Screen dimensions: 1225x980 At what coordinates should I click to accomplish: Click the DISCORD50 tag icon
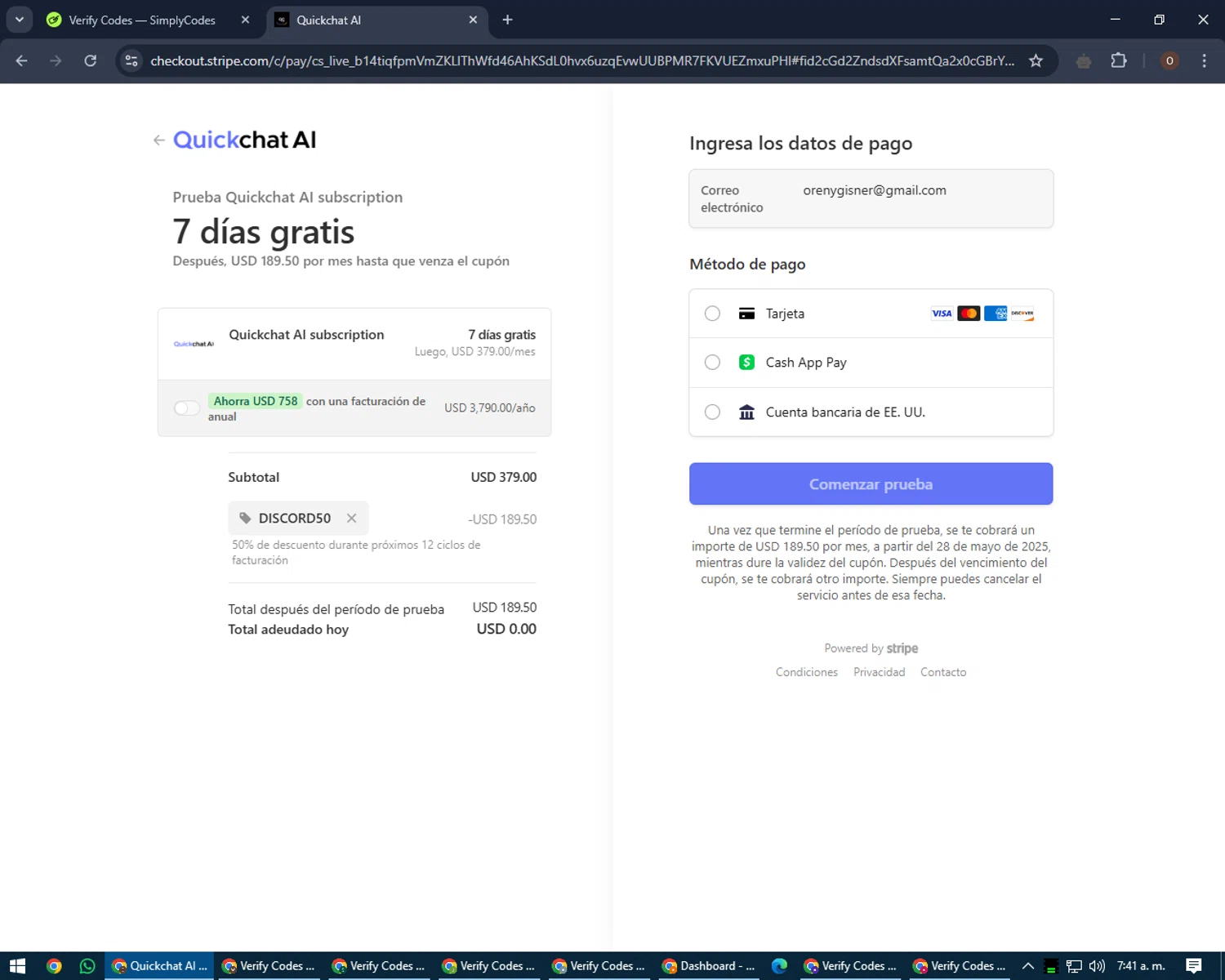point(245,518)
